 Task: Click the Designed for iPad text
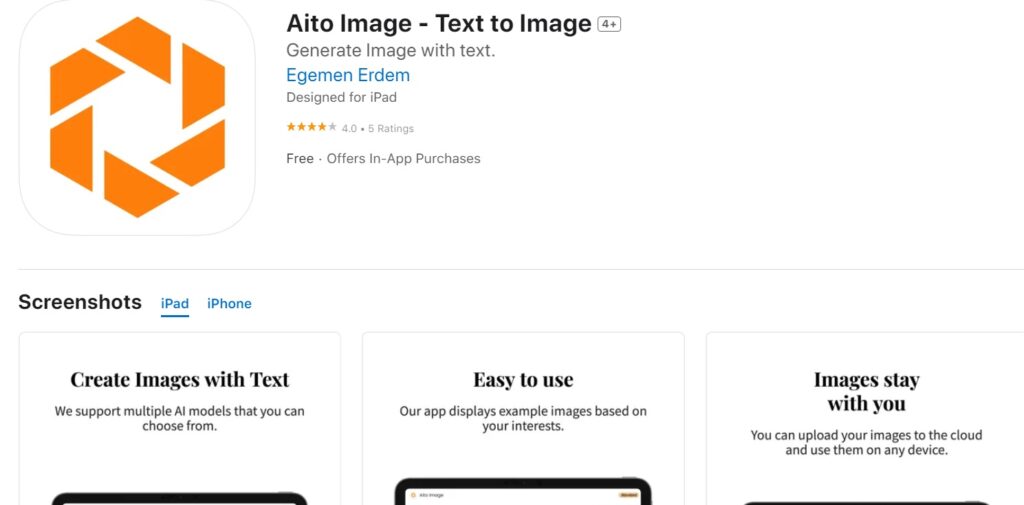pyautogui.click(x=341, y=97)
